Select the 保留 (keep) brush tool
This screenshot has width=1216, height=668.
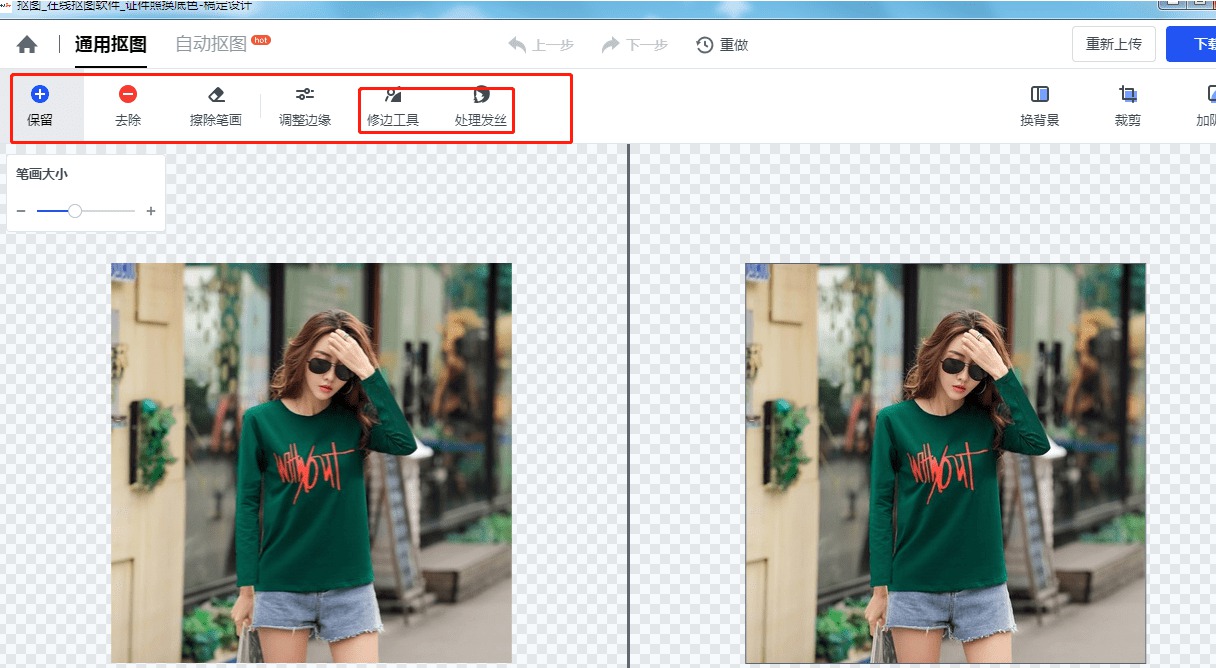(40, 106)
